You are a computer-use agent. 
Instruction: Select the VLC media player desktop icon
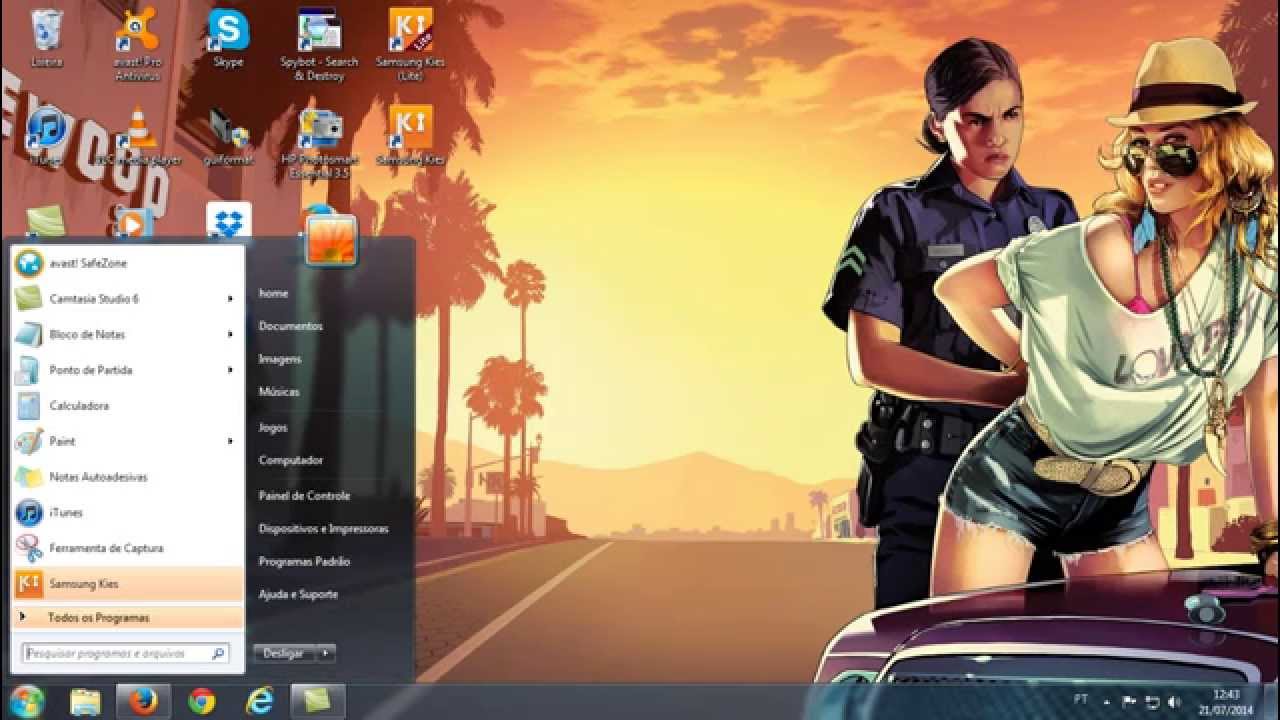click(x=137, y=136)
